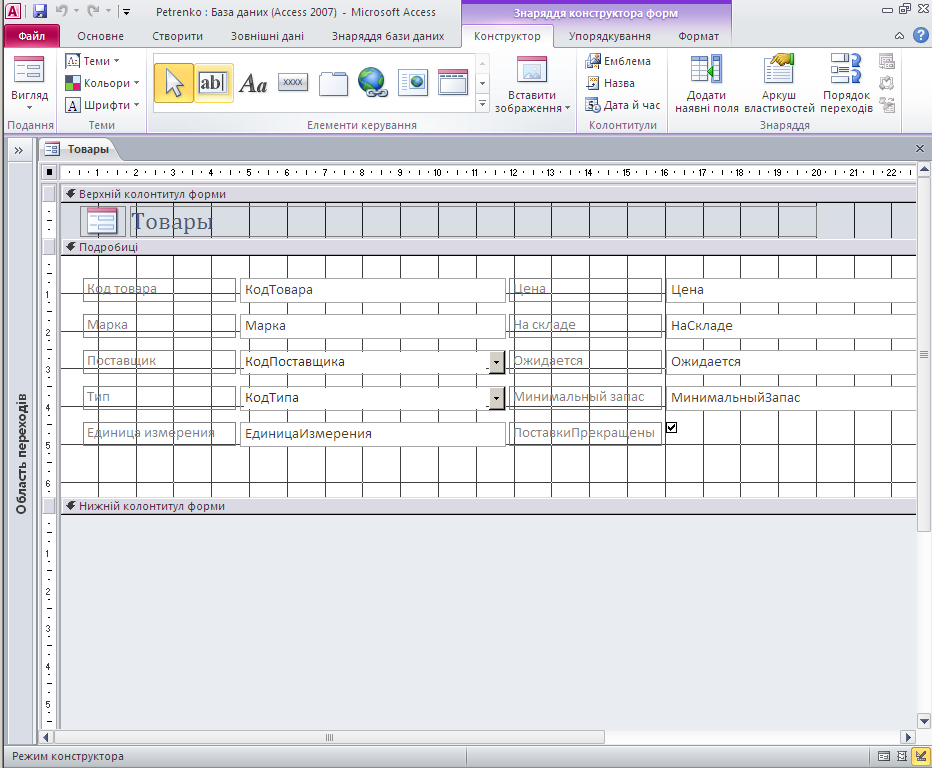Choose the Button control in gallery
The height and width of the screenshot is (768, 932).
point(293,83)
